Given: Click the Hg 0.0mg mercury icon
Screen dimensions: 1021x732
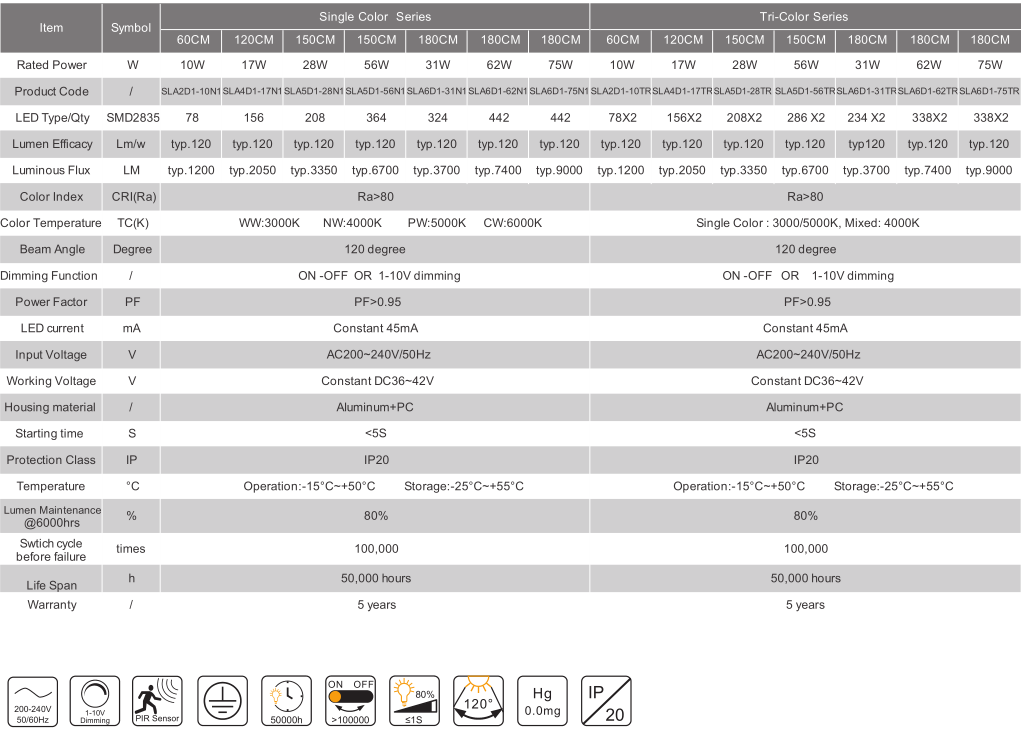Looking at the screenshot, I should pyautogui.click(x=542, y=701).
